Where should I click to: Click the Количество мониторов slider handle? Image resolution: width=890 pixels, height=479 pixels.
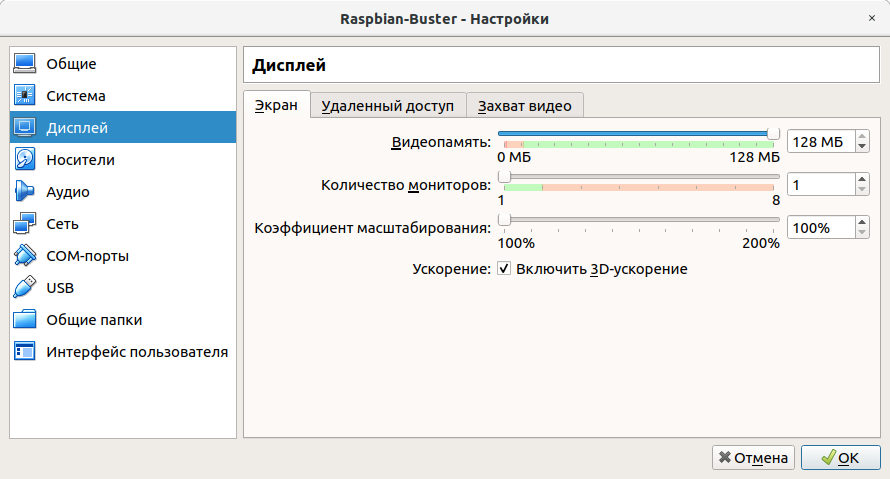point(504,177)
